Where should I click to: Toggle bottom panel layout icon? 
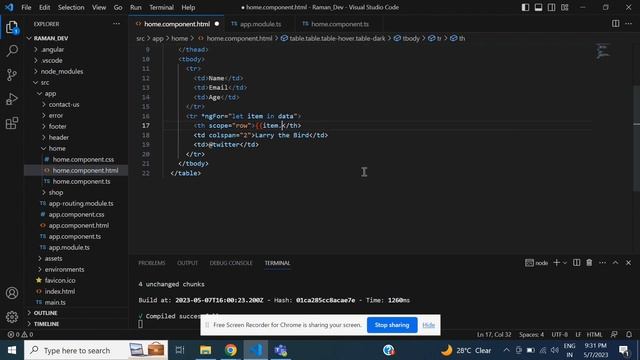pos(538,7)
